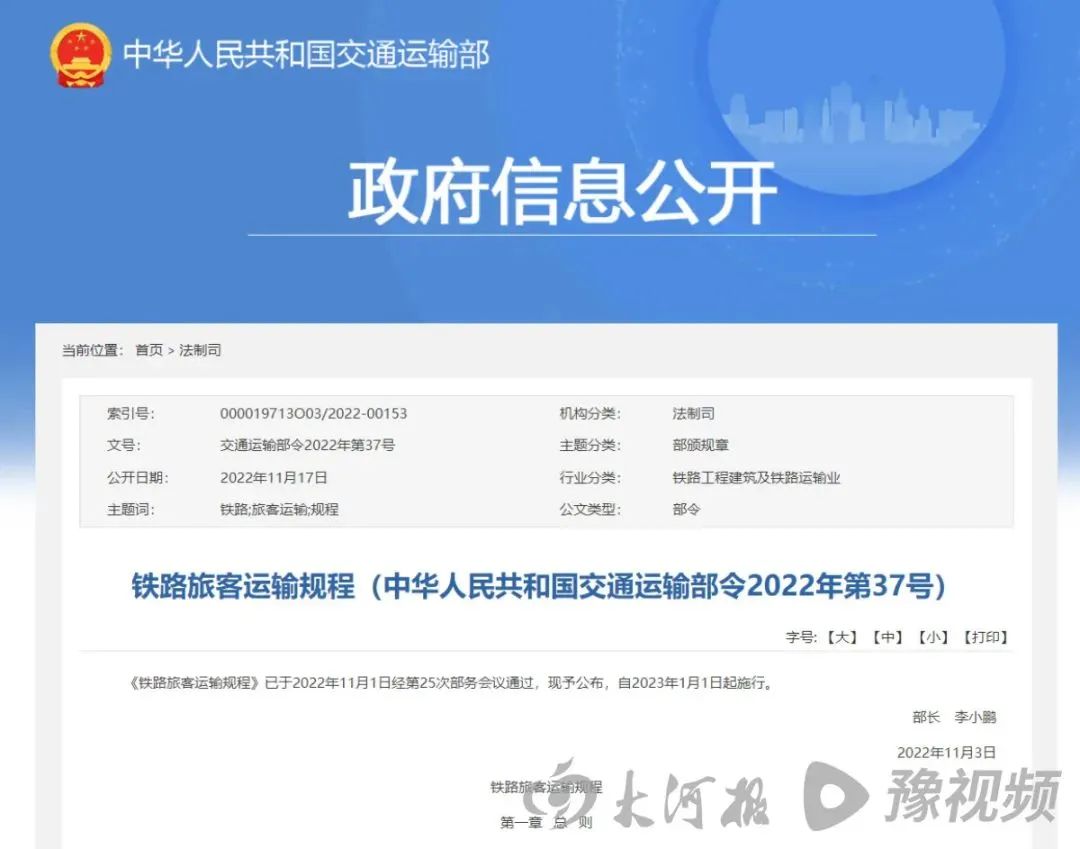Click the document number 交通运输部令2022年第37号
1080x849 pixels.
[307, 445]
